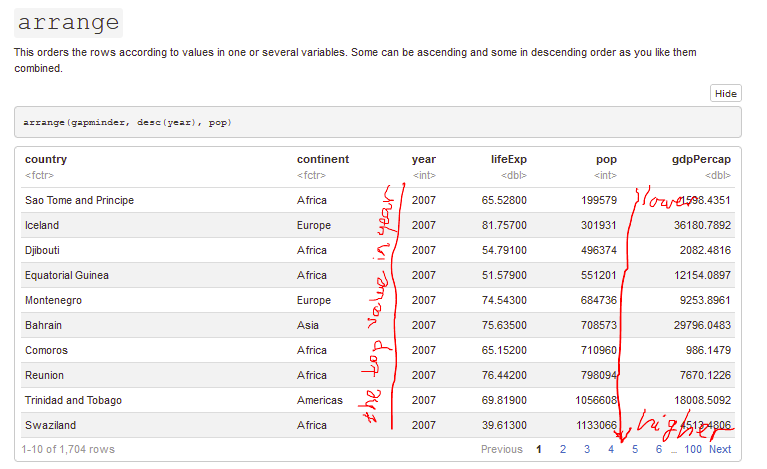
Task: Jump to page 5 in pagination
Action: [x=634, y=449]
